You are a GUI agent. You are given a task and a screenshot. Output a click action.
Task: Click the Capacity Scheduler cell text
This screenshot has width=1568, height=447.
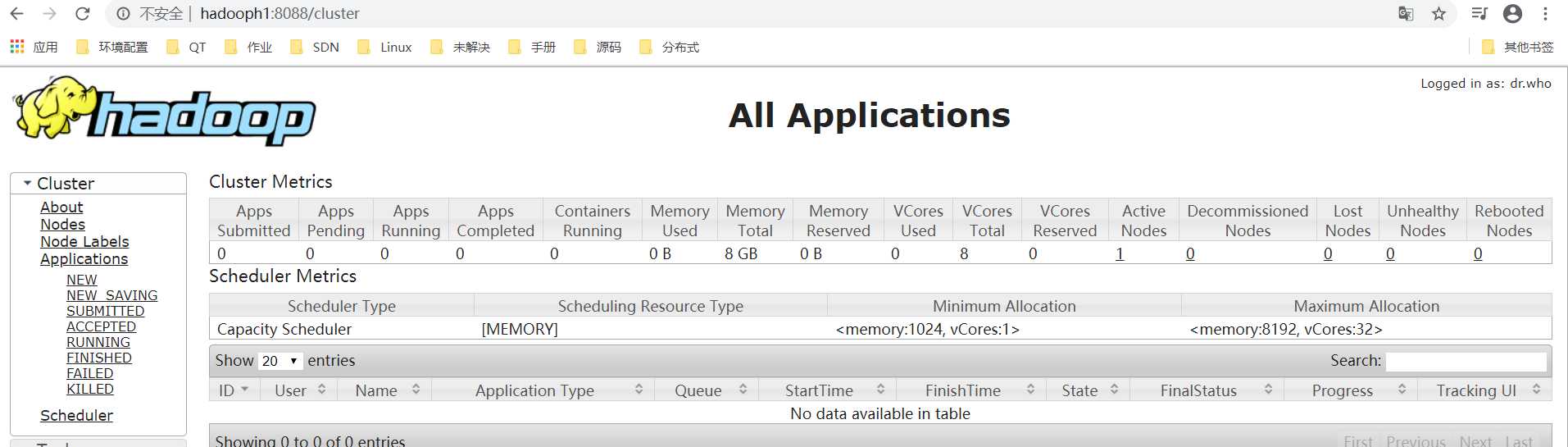coord(284,330)
